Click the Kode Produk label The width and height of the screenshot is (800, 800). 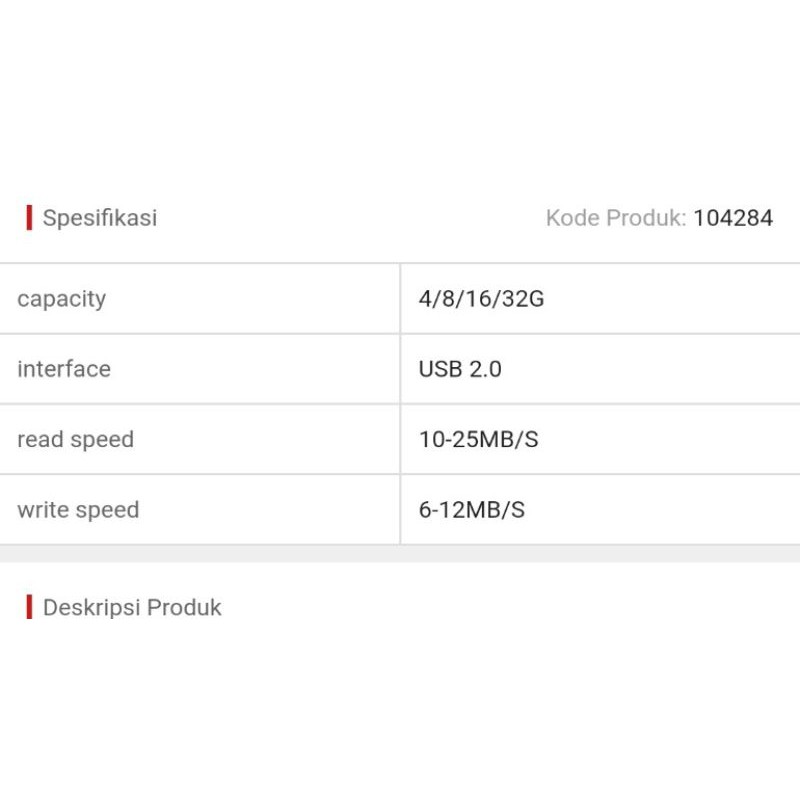pos(615,218)
